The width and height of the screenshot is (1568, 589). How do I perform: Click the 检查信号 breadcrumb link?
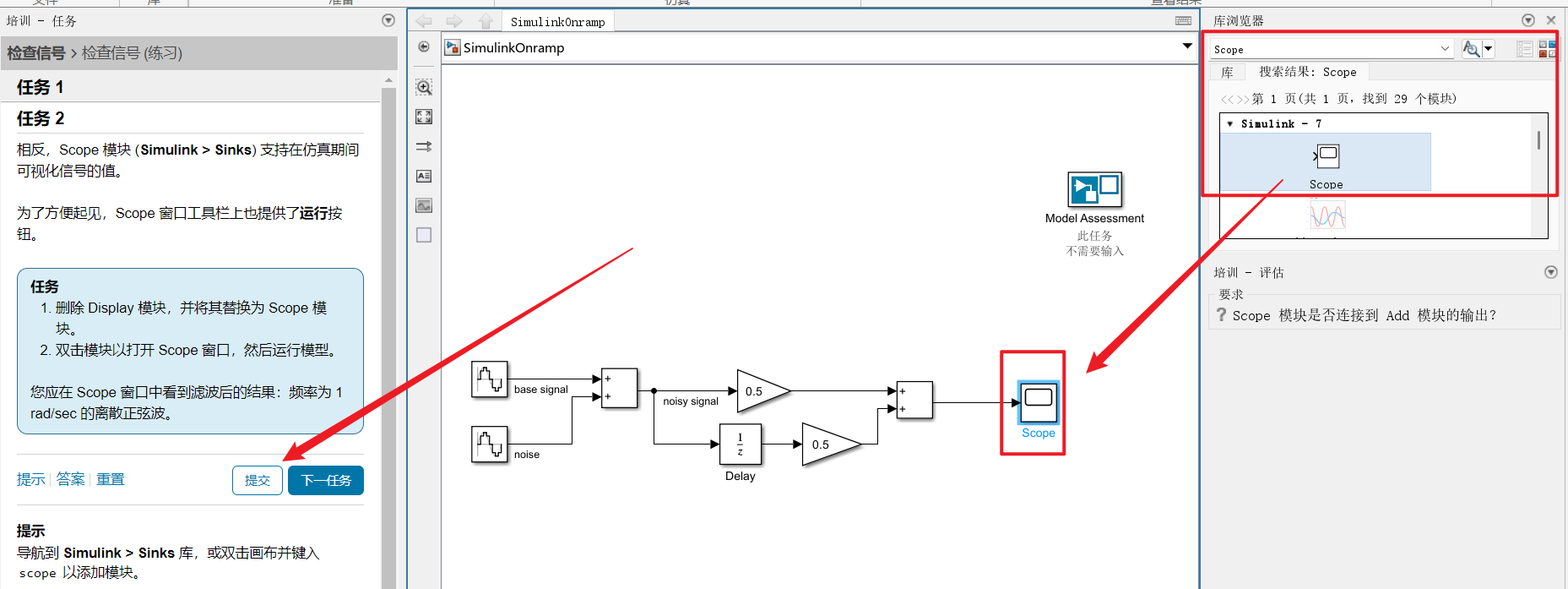36,53
